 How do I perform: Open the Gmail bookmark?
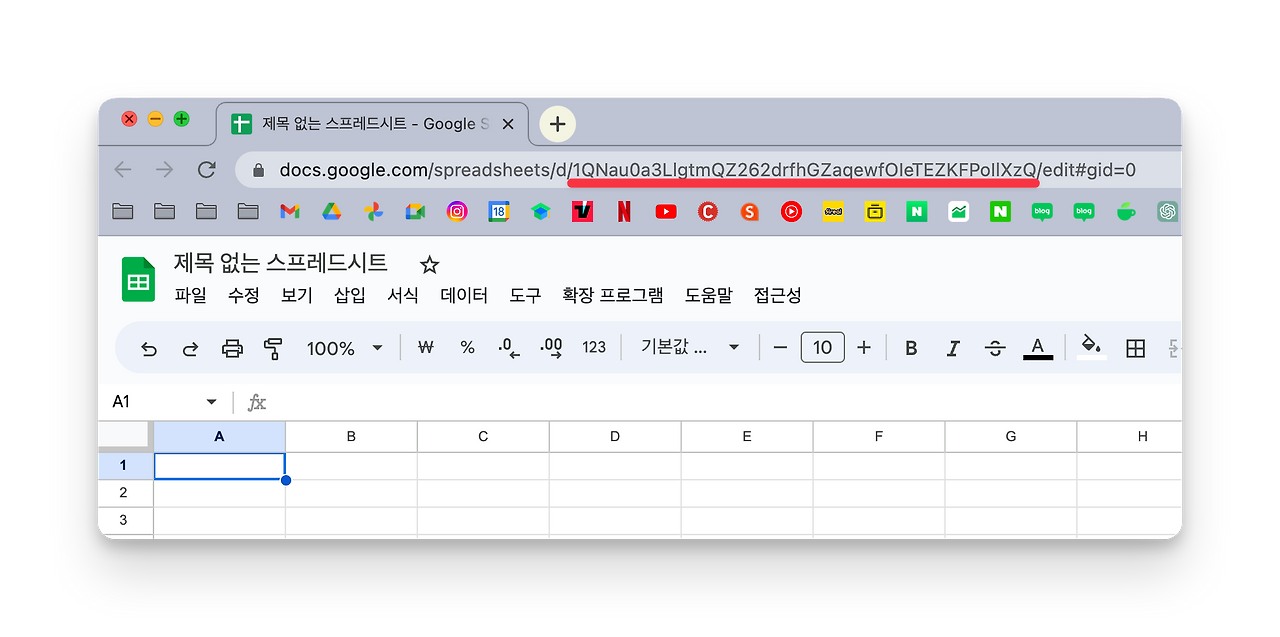coord(290,211)
